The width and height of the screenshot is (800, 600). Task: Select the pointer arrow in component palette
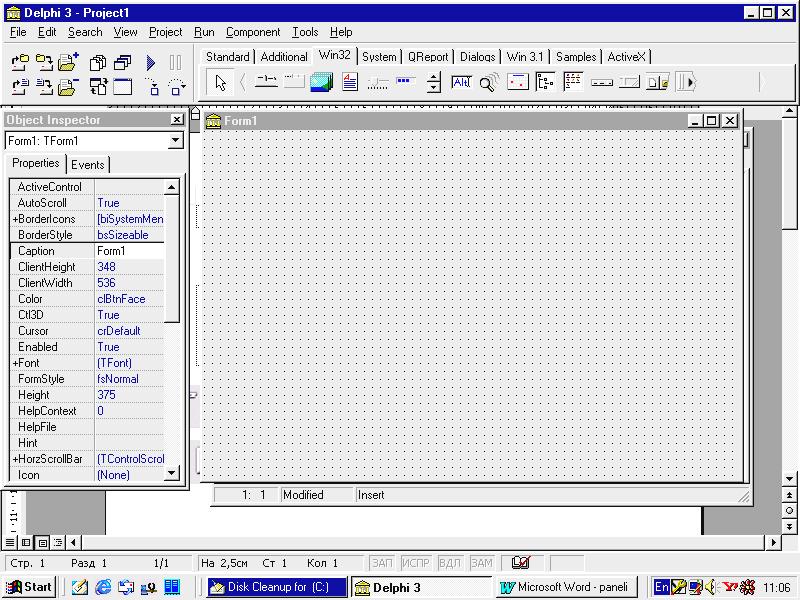(x=220, y=82)
